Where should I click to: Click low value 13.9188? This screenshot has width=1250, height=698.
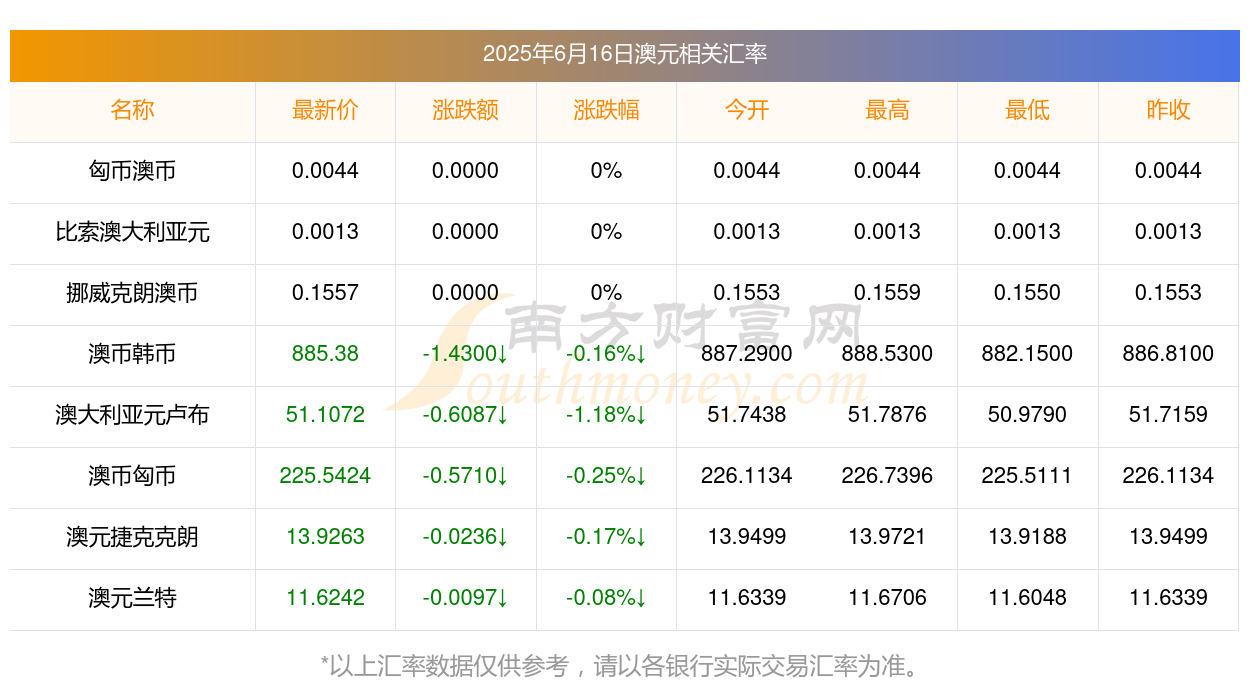pyautogui.click(x=1027, y=537)
